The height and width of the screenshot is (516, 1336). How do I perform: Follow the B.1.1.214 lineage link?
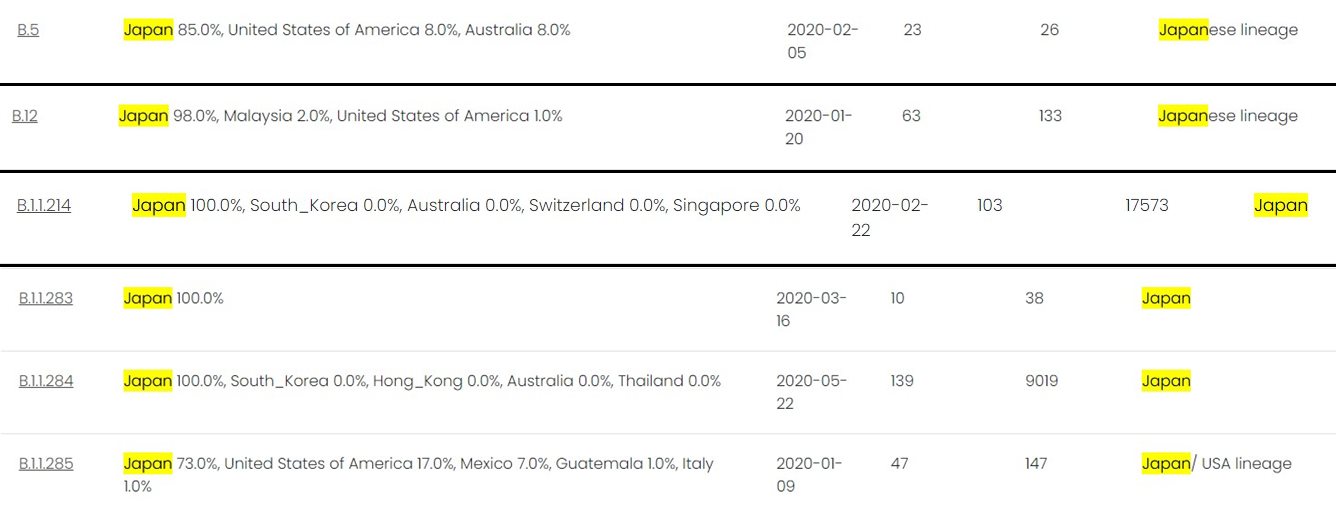pos(44,206)
